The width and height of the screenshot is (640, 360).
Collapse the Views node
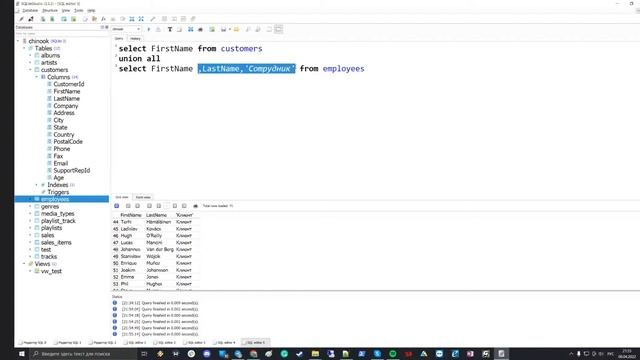(24, 264)
